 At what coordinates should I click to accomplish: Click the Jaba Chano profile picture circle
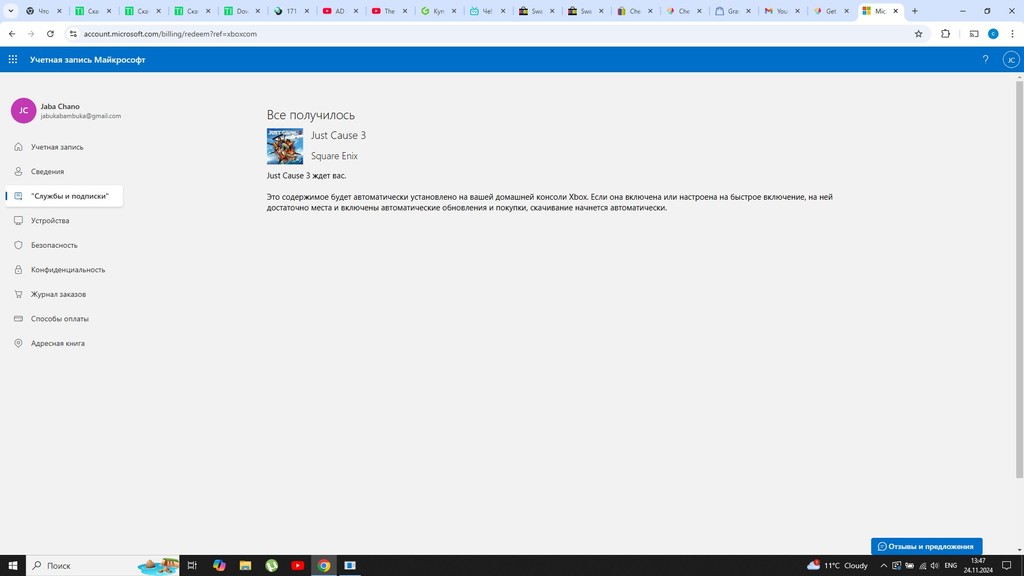click(24, 110)
